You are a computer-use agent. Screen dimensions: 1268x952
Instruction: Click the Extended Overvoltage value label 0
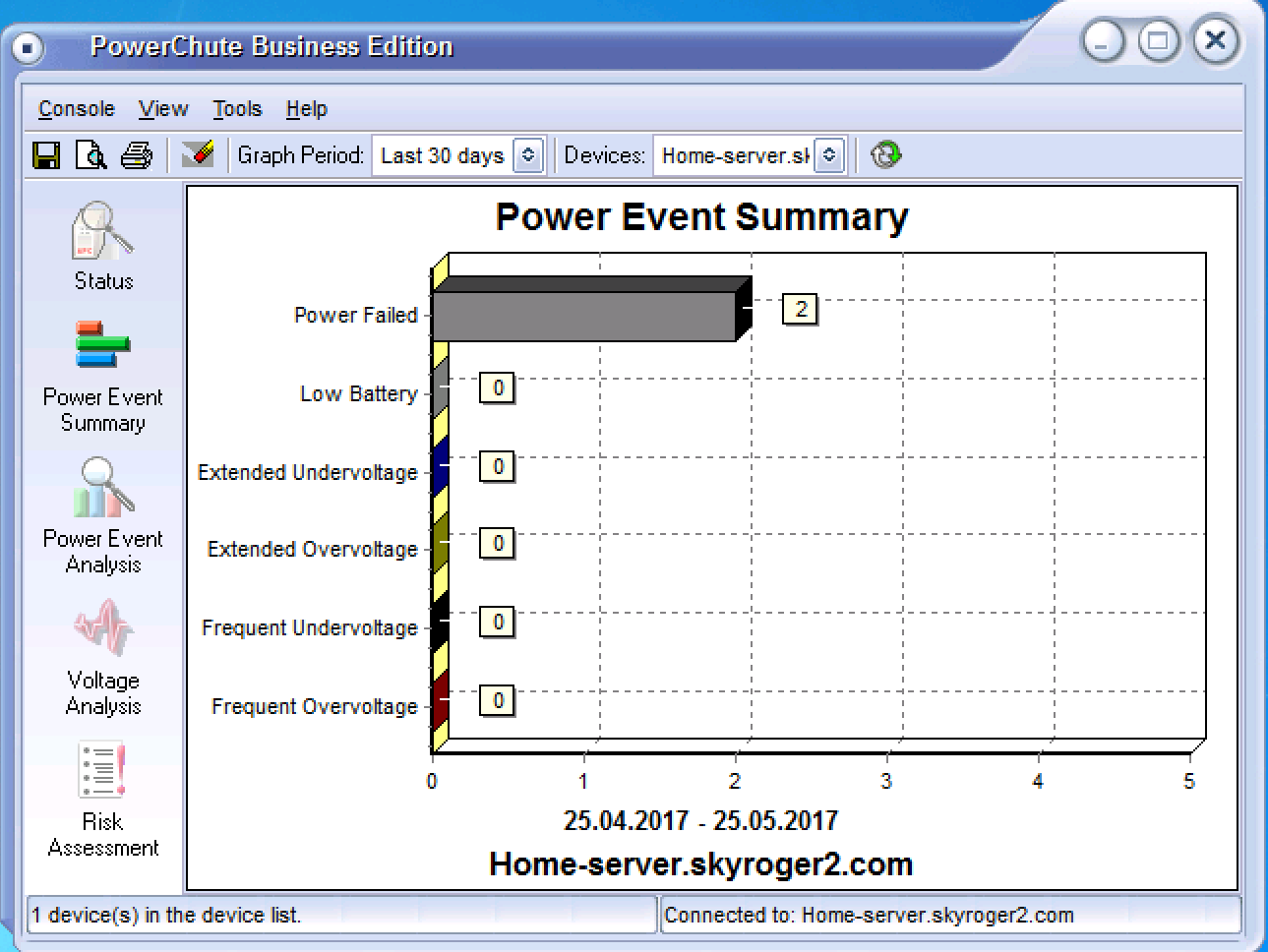498,544
